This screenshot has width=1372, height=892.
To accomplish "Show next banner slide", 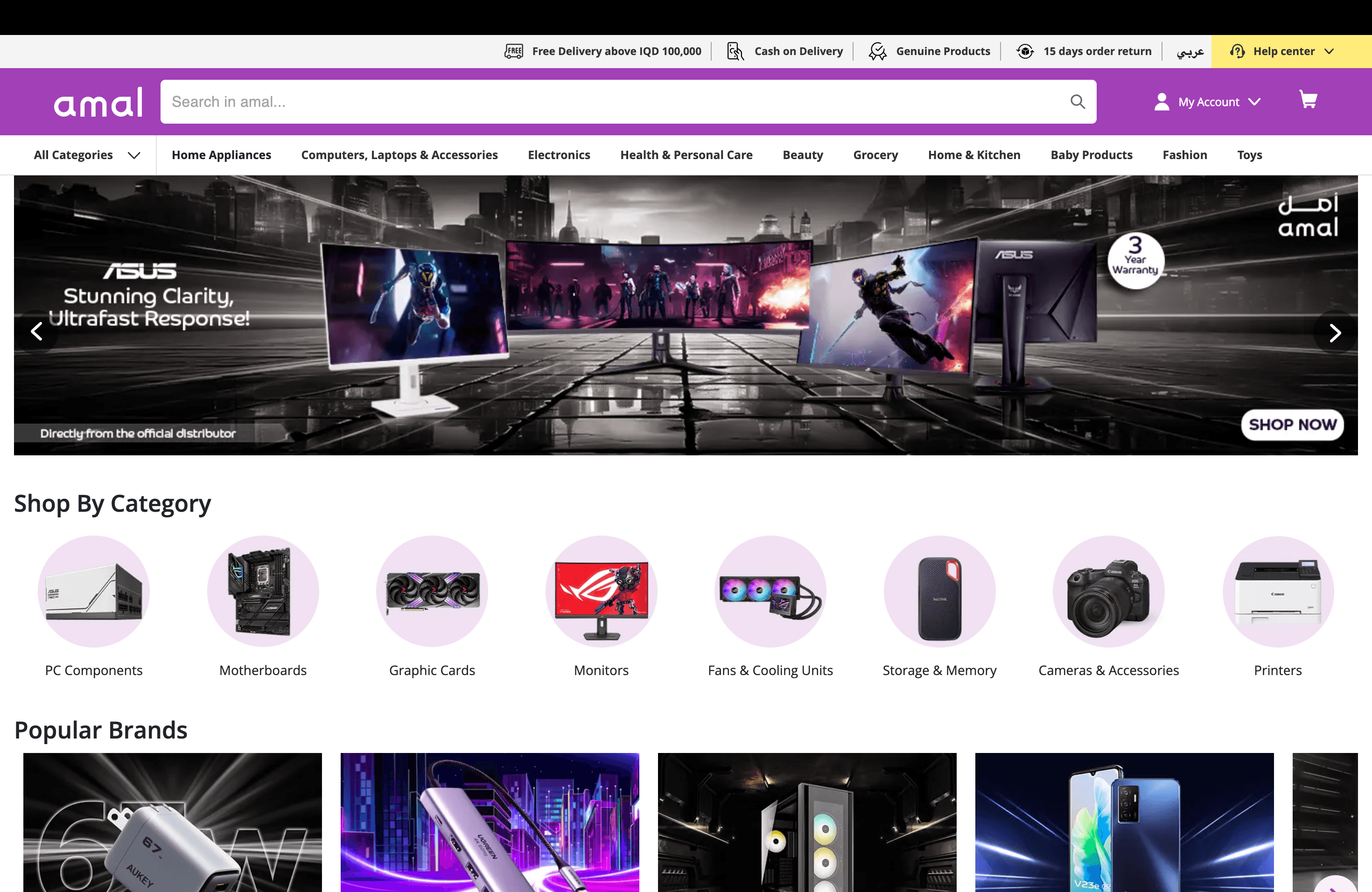I will coord(1335,333).
